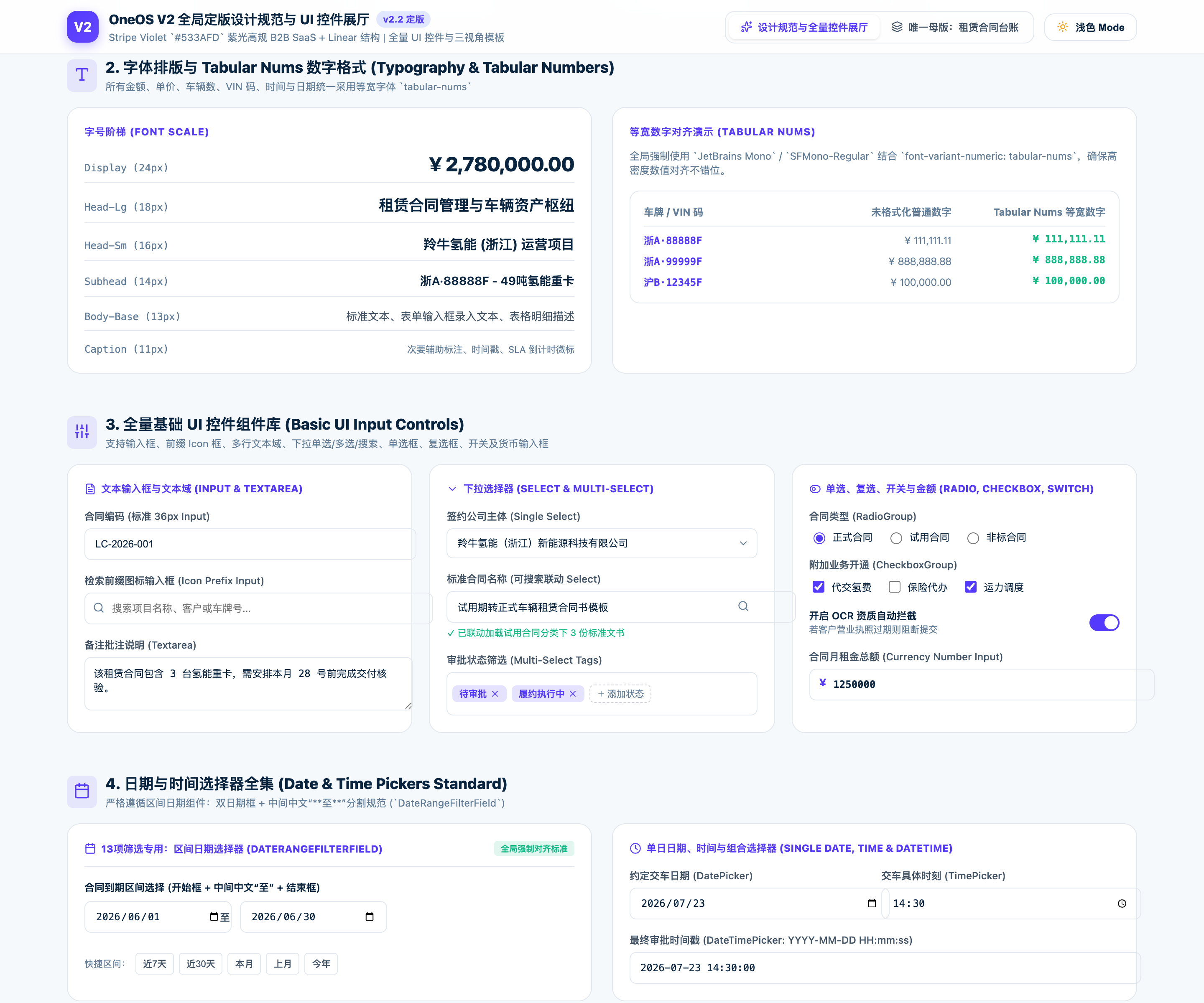Click the Tabular Nums 等宽数字 column header
Screen dimensions: 1204x1003
[x=1048, y=212]
